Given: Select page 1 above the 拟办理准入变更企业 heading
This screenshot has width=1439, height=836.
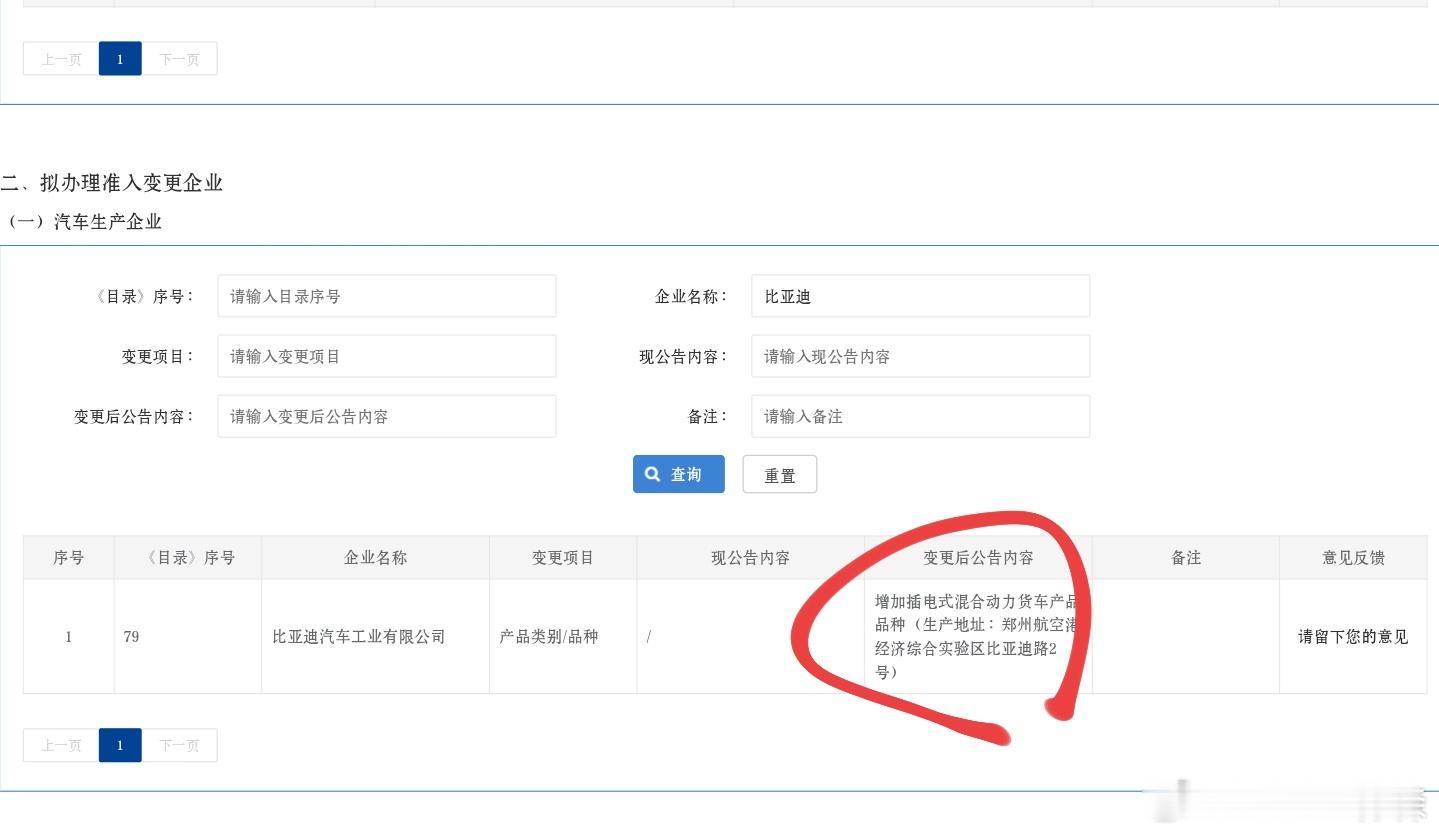Looking at the screenshot, I should pyautogui.click(x=120, y=59).
